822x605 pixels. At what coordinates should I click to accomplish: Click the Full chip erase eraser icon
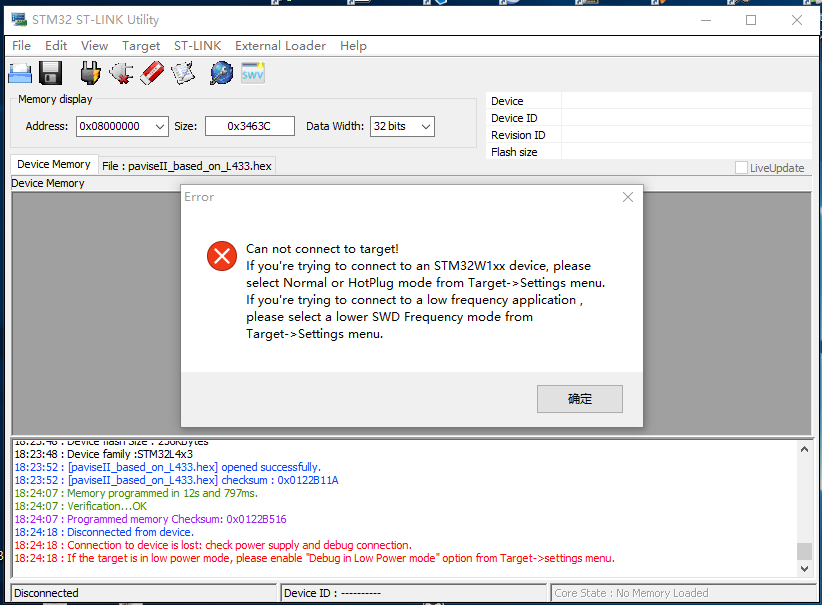click(152, 73)
